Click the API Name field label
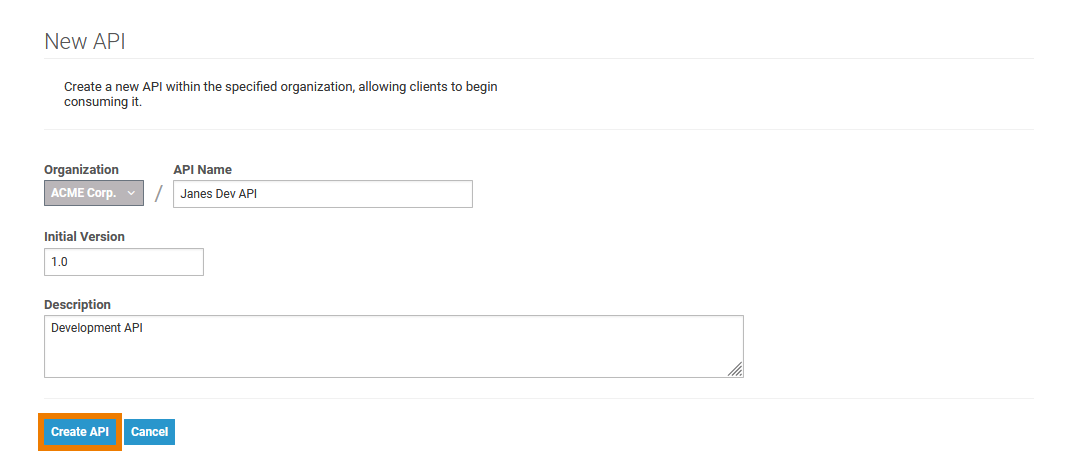1078x470 pixels. pos(202,170)
